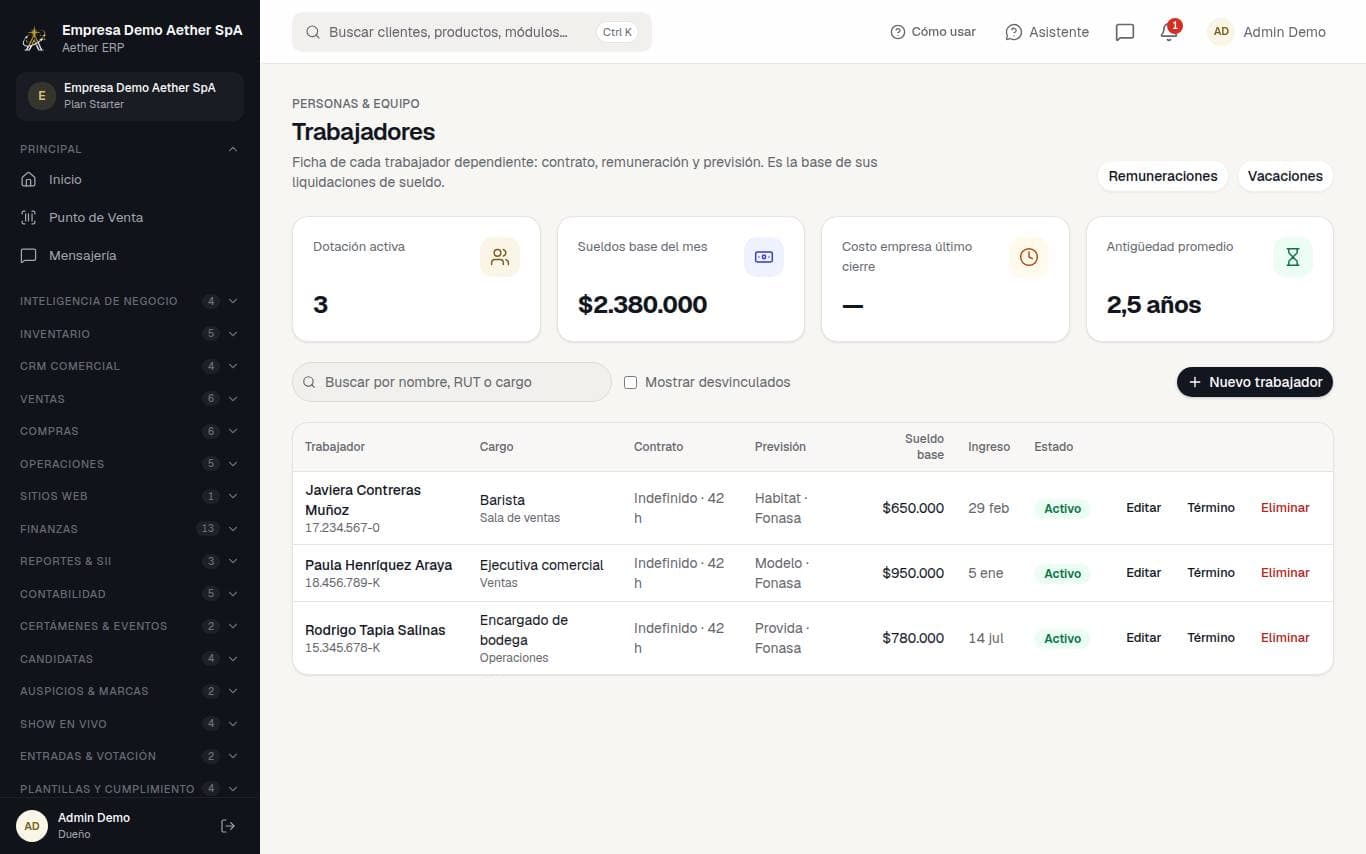This screenshot has width=1366, height=854.
Task: Click the Punto de Venta barcode icon
Action: pos(28,218)
